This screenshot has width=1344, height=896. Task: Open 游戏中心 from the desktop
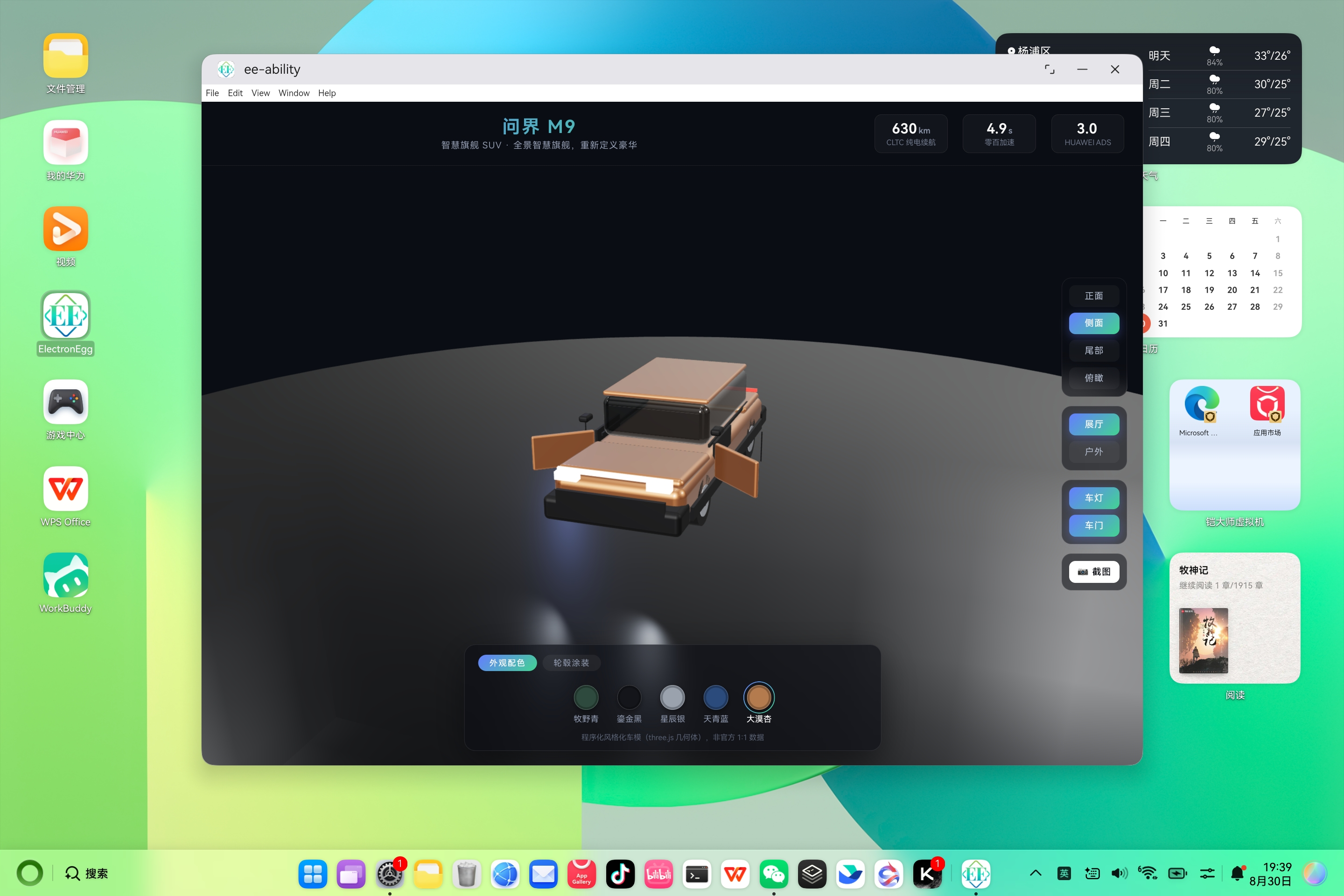point(66,402)
